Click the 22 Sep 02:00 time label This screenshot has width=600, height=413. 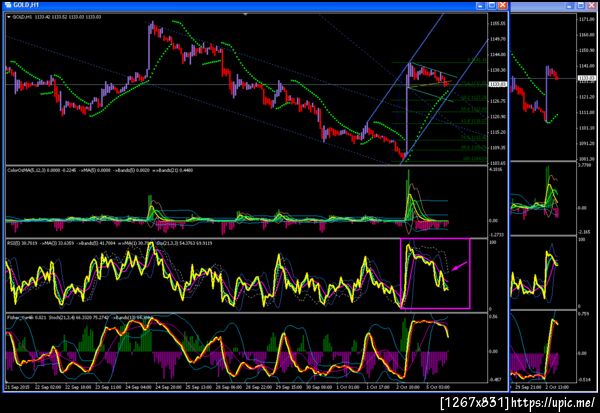click(47, 387)
